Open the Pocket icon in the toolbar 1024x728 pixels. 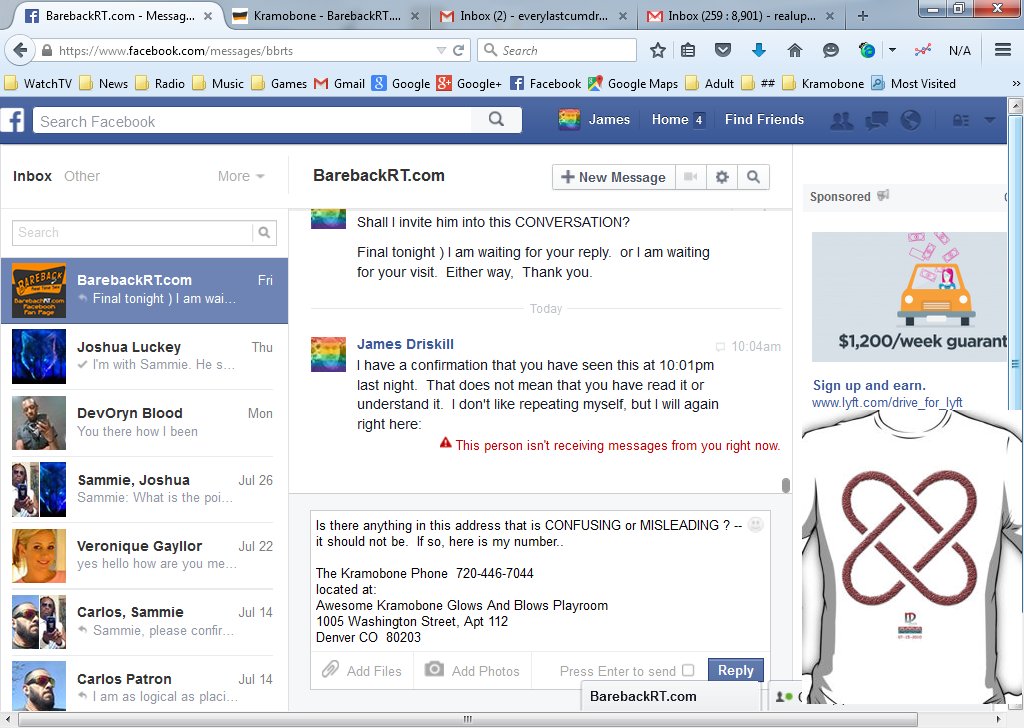click(722, 50)
